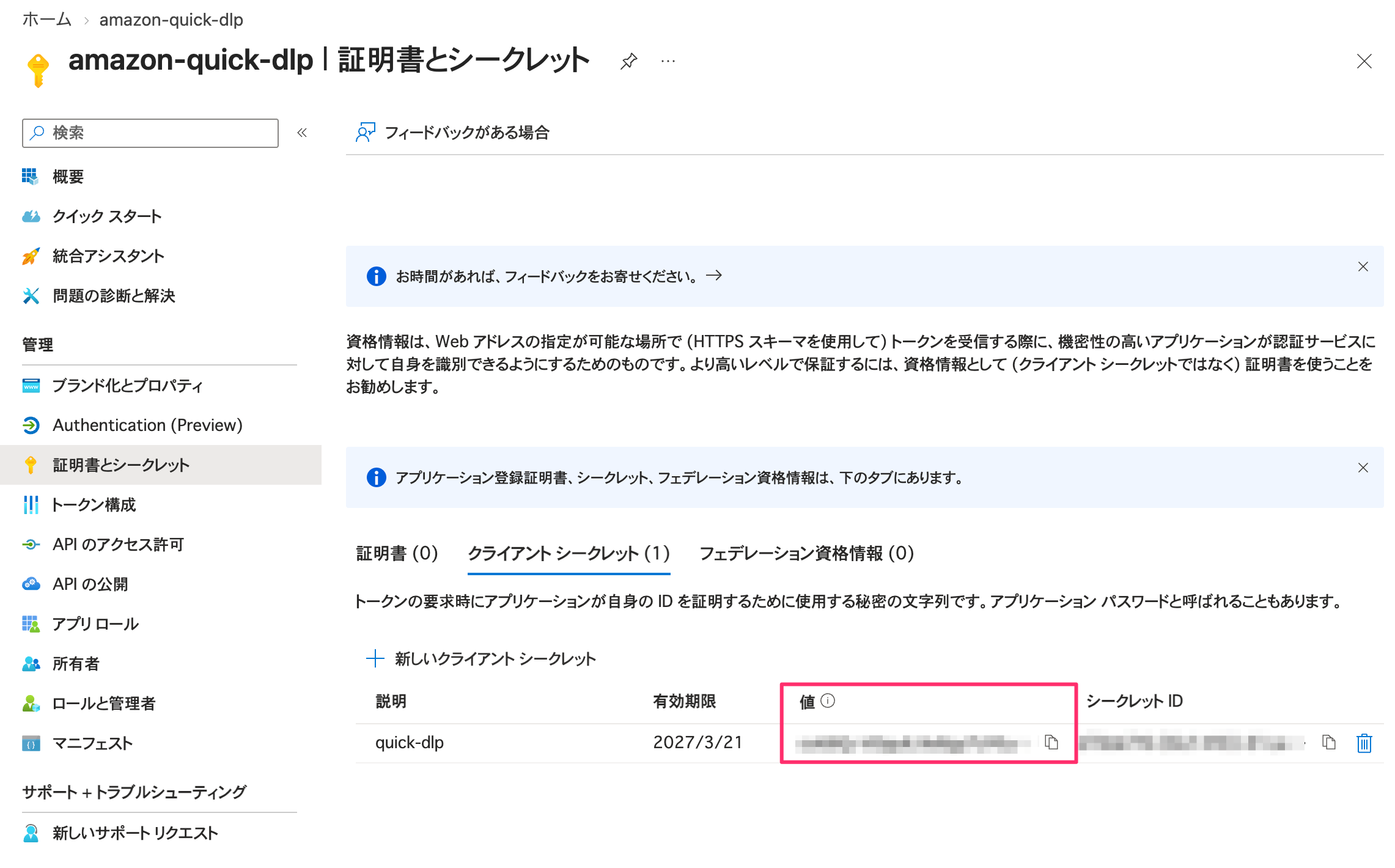Click the 2027/3/21 expiry date cell
The height and width of the screenshot is (868, 1395).
[x=697, y=743]
